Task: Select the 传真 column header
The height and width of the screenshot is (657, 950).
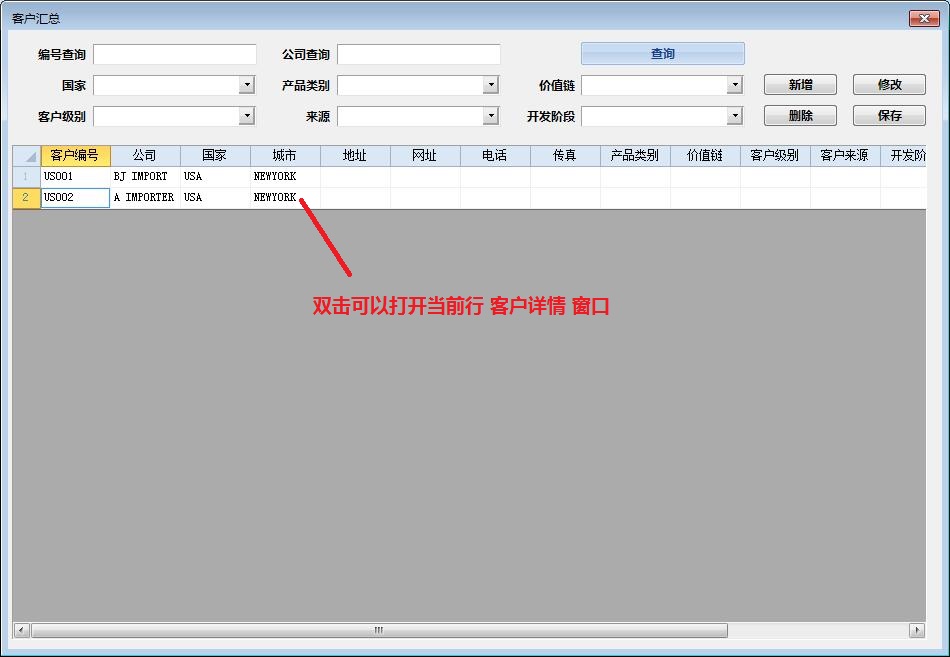Action: click(565, 156)
